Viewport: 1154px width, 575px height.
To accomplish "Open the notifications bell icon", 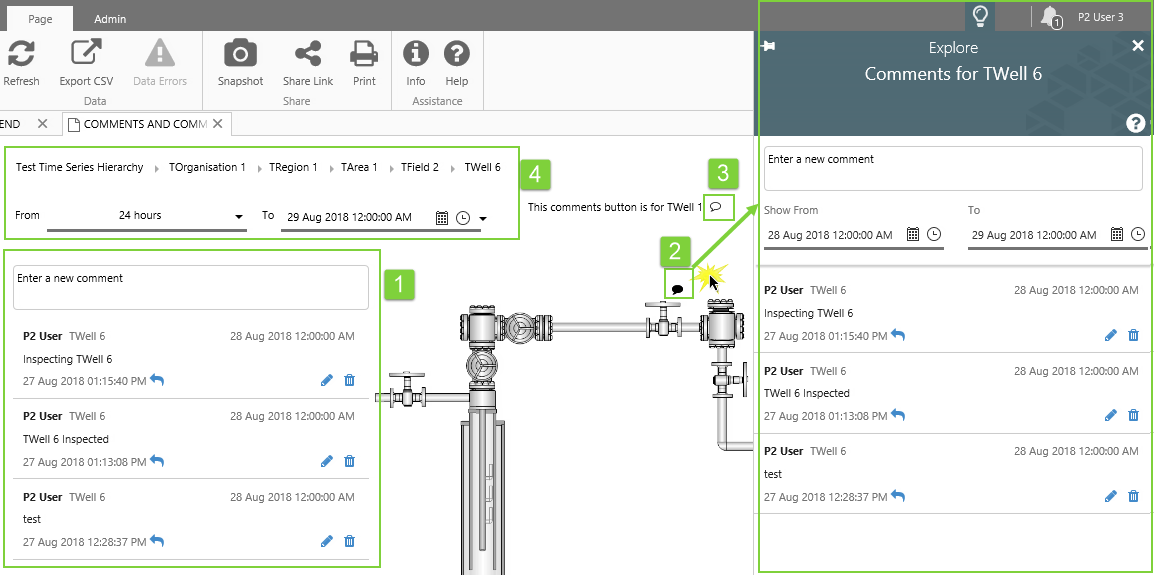I will (1049, 16).
